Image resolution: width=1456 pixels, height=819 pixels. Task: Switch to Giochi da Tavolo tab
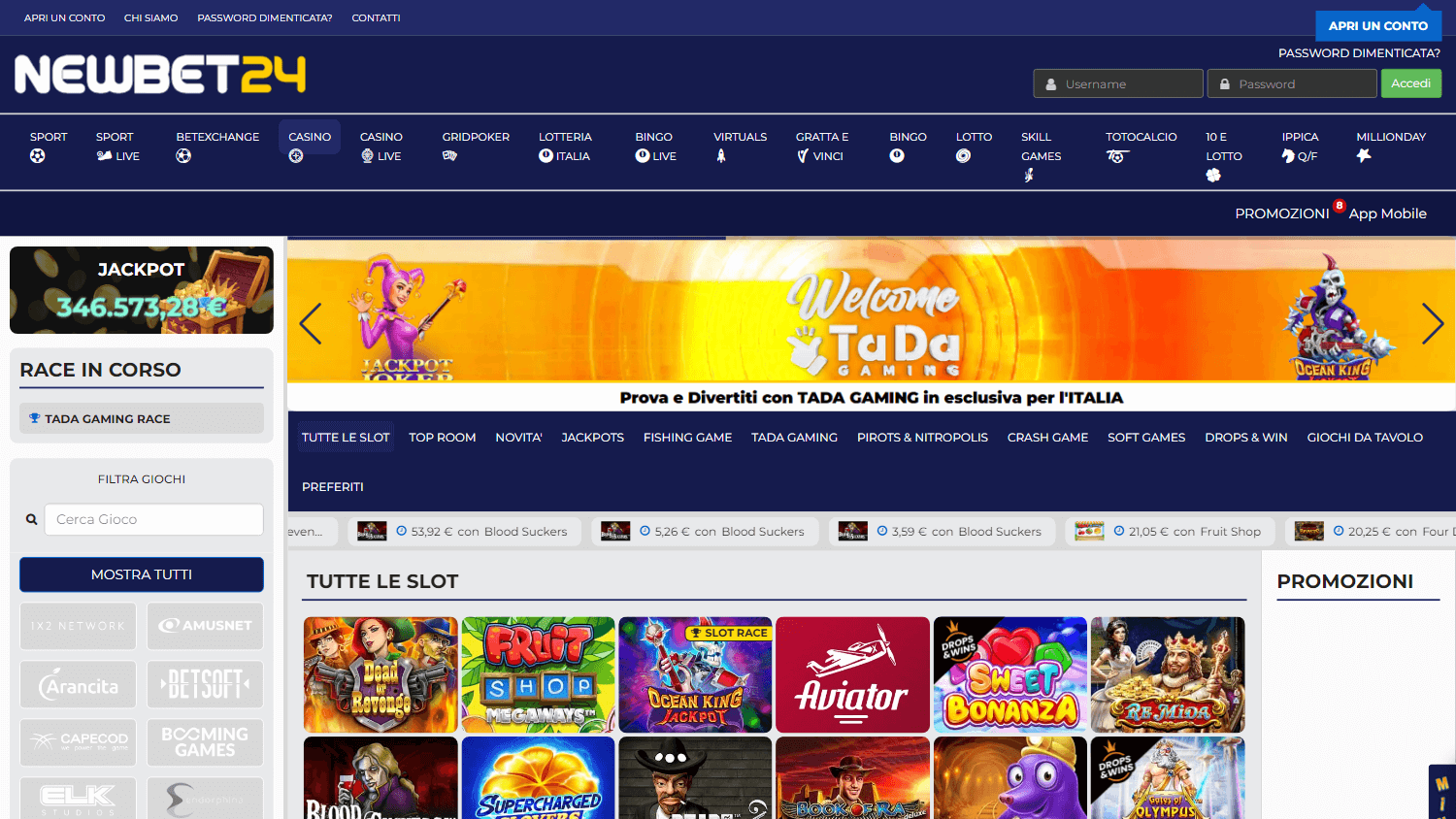(1366, 438)
